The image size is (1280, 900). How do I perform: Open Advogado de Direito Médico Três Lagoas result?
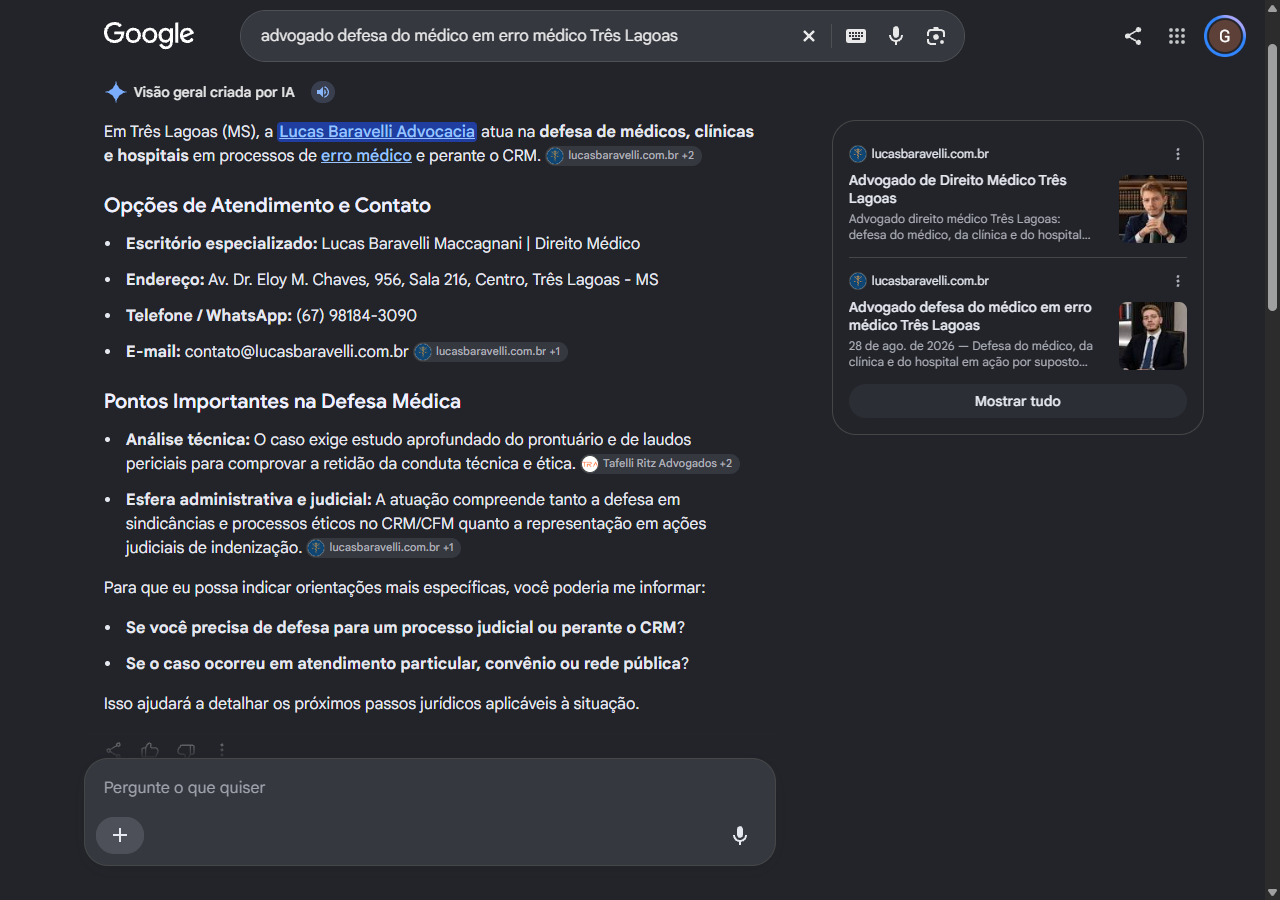coord(958,189)
